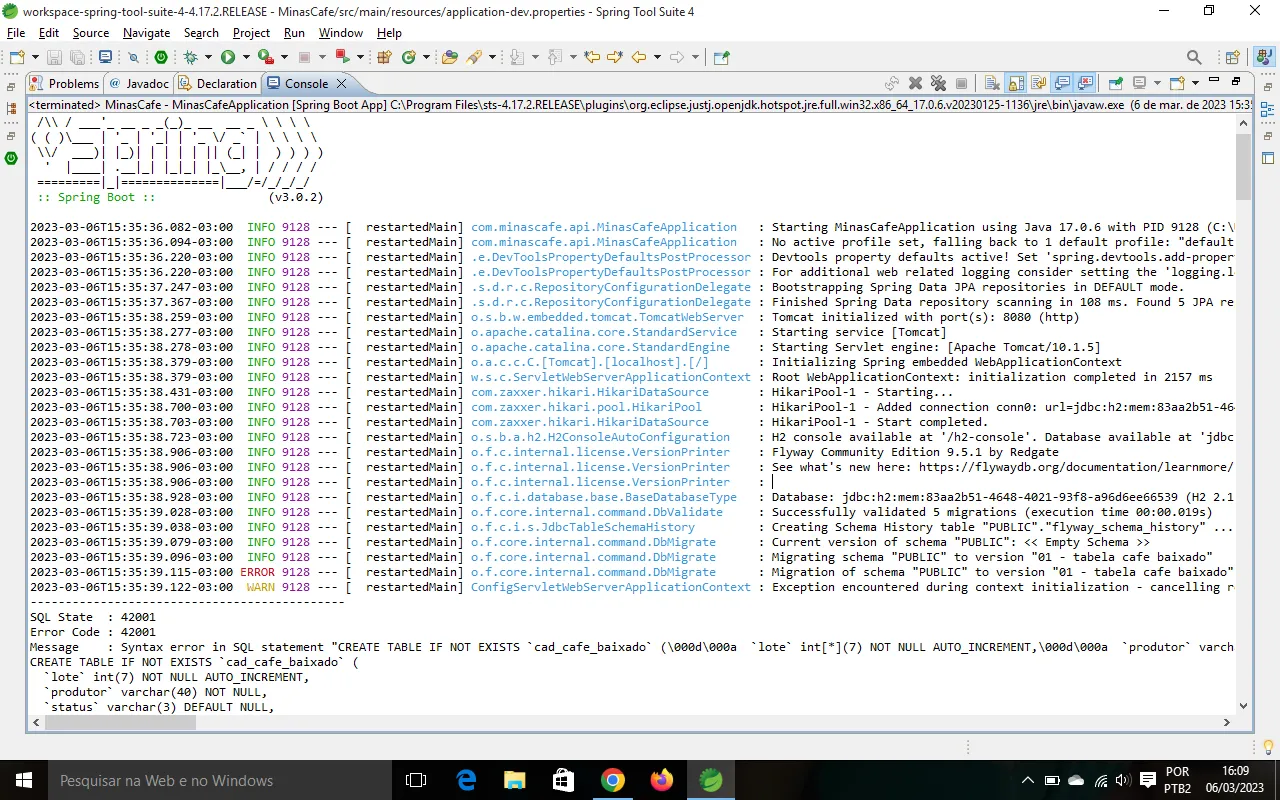Click Clear Console icon
Screen dimensions: 1280x800
[x=991, y=84]
